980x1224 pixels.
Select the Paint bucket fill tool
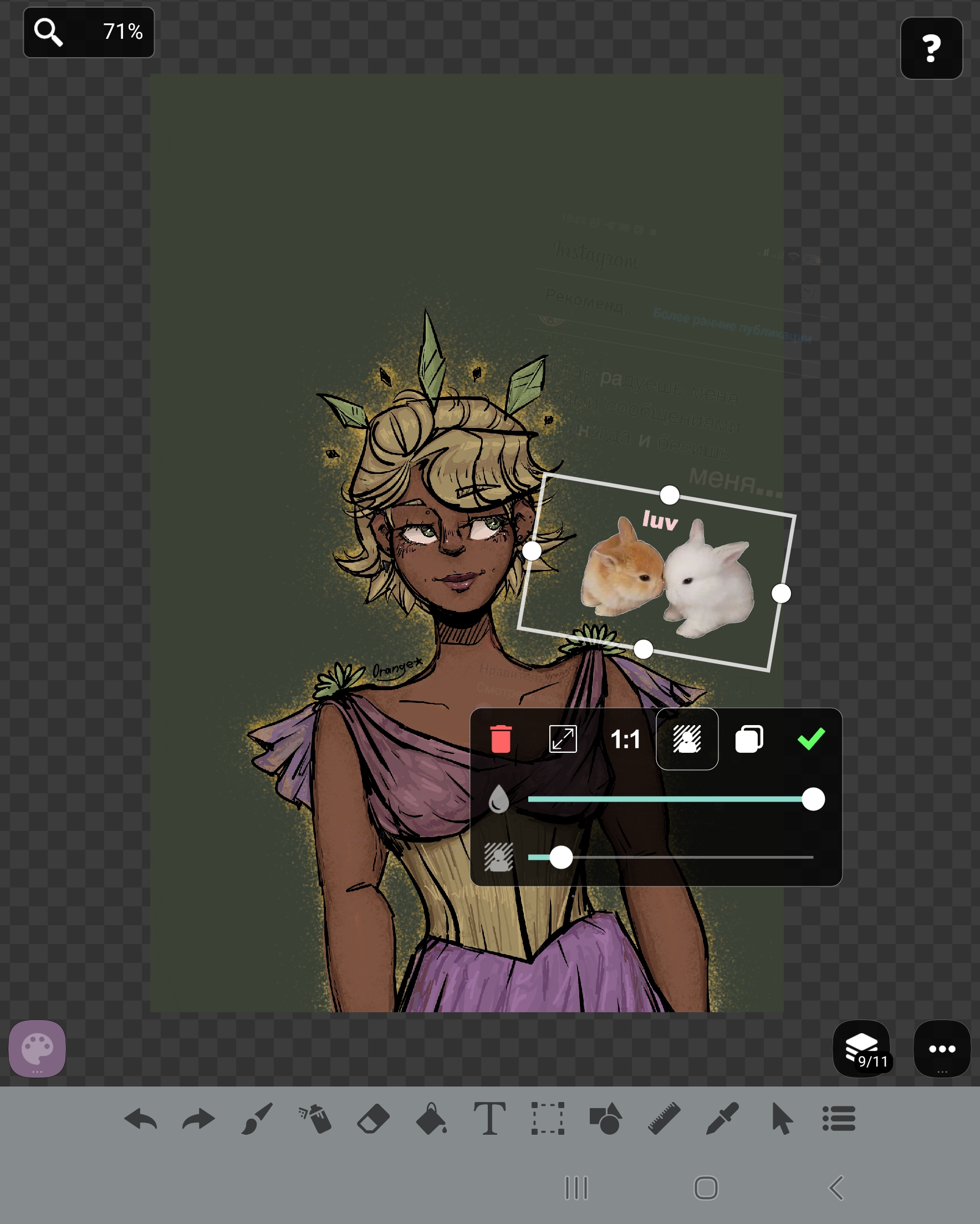[x=431, y=1119]
